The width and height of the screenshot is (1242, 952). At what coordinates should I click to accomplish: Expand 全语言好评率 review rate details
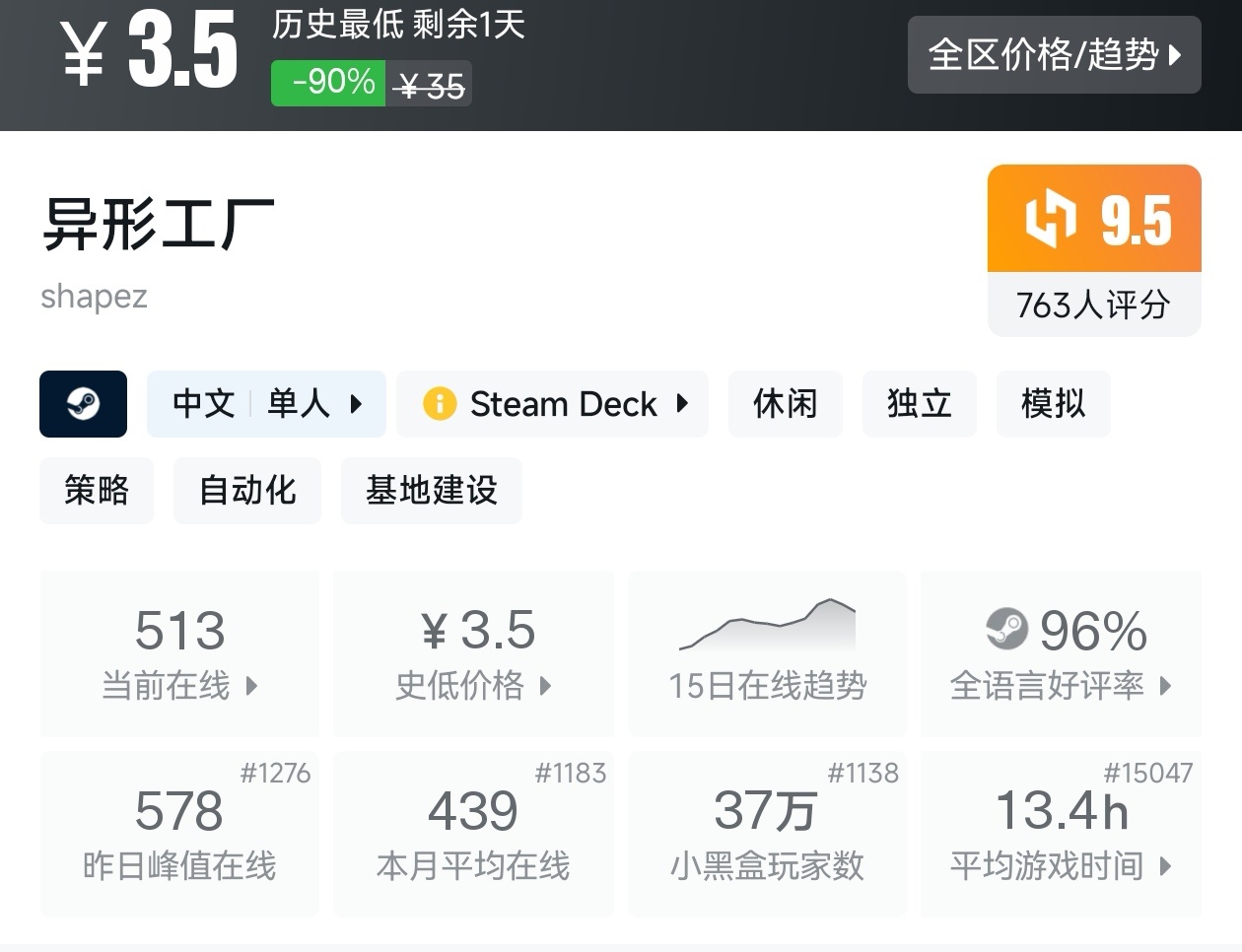coord(1166,686)
